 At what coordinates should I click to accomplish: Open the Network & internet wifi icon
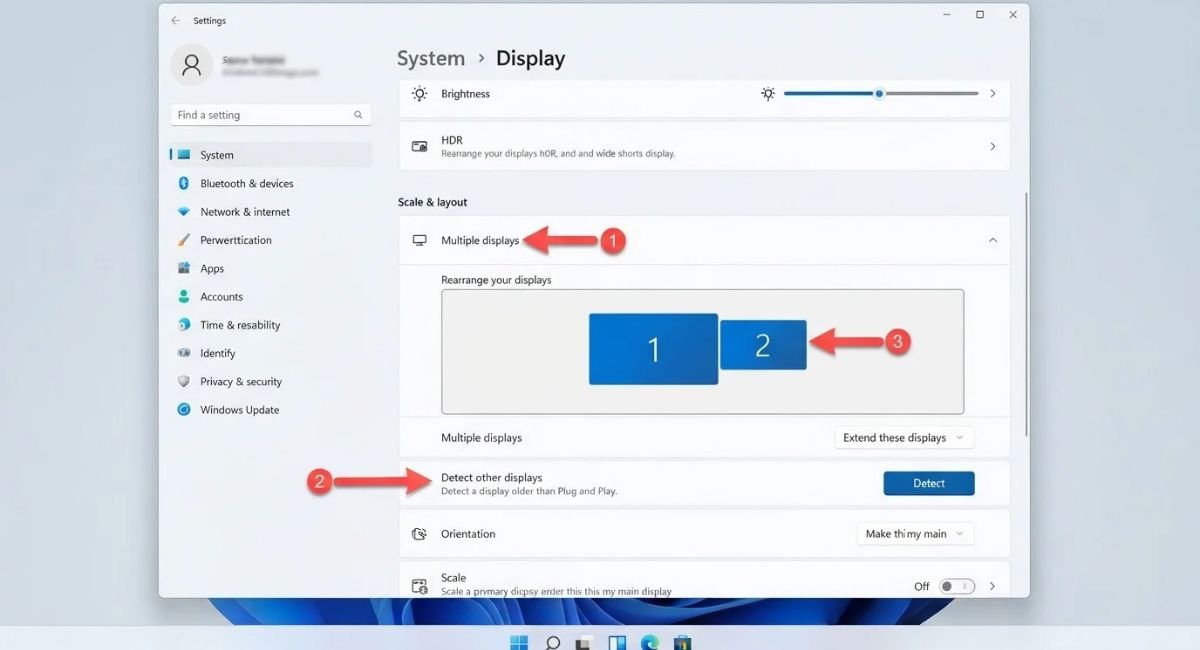[184, 212]
